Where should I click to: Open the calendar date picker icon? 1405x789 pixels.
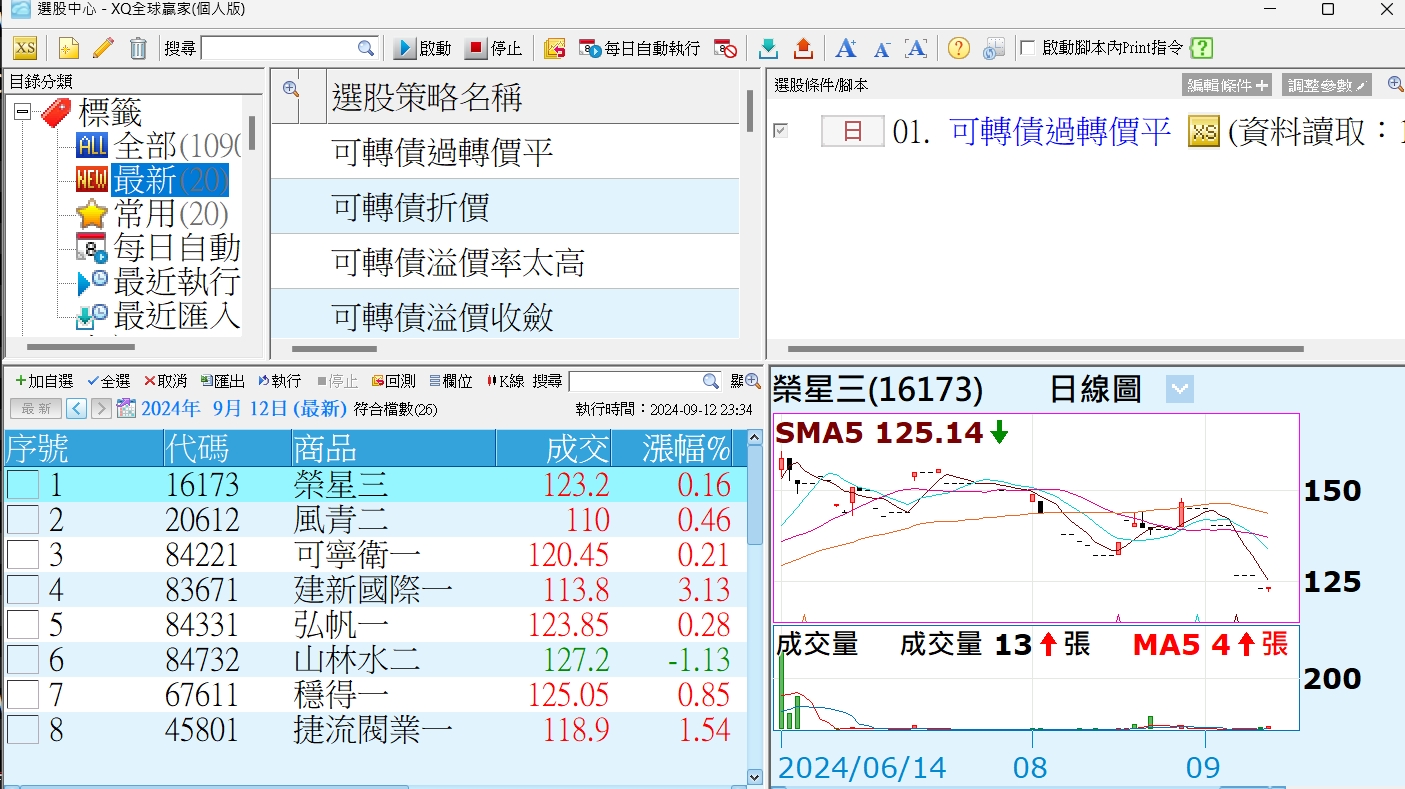(x=126, y=408)
